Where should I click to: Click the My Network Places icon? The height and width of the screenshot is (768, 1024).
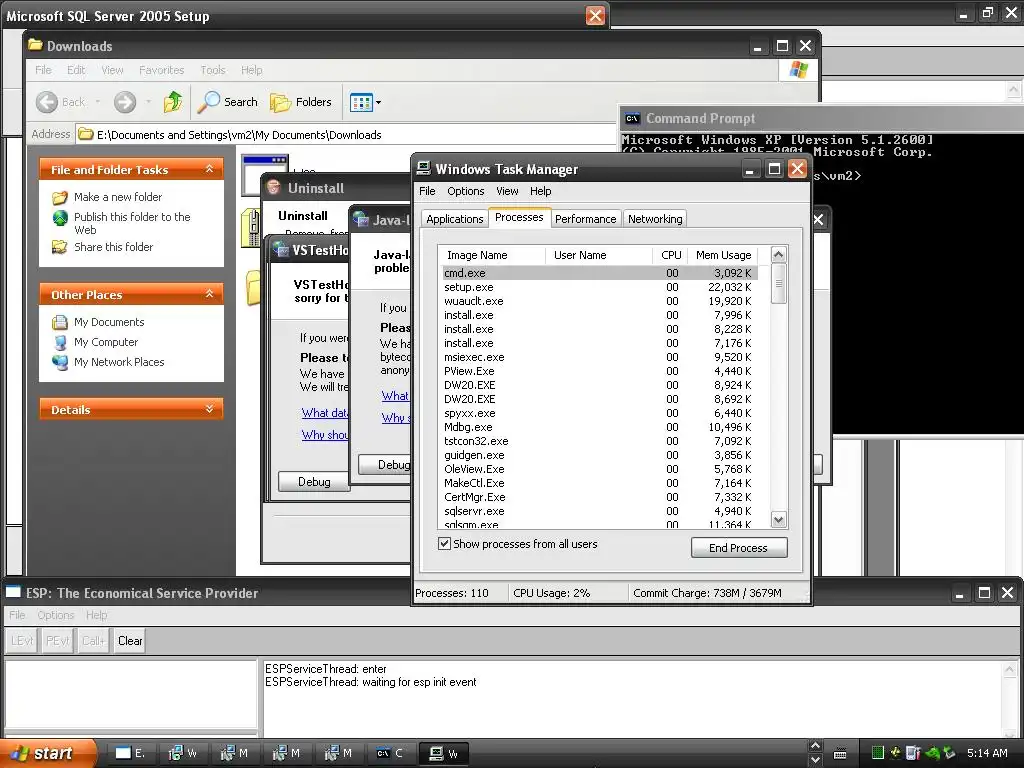click(60, 362)
